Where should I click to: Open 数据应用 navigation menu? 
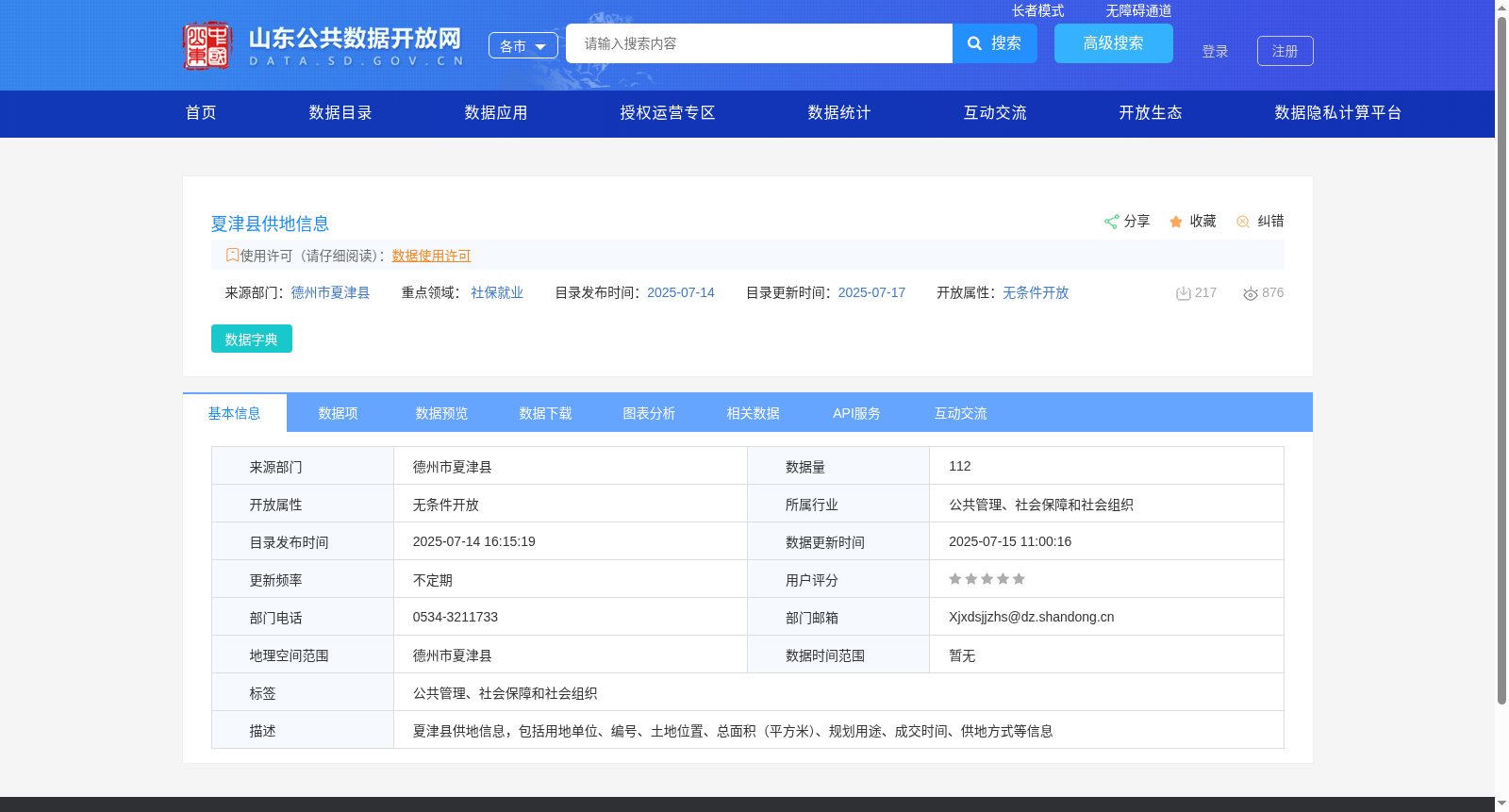496,112
